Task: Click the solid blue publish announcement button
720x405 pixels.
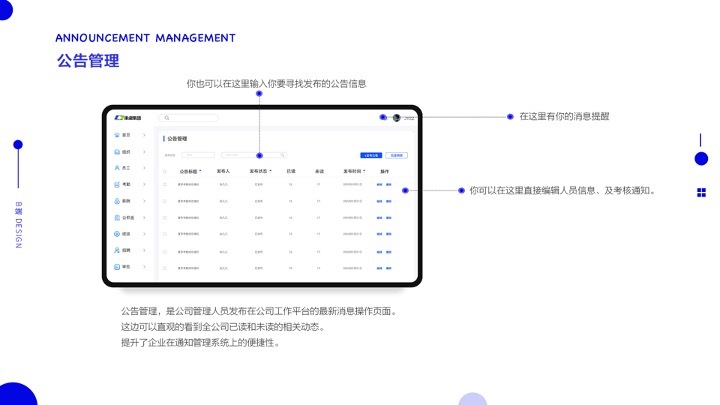Action: tap(371, 155)
